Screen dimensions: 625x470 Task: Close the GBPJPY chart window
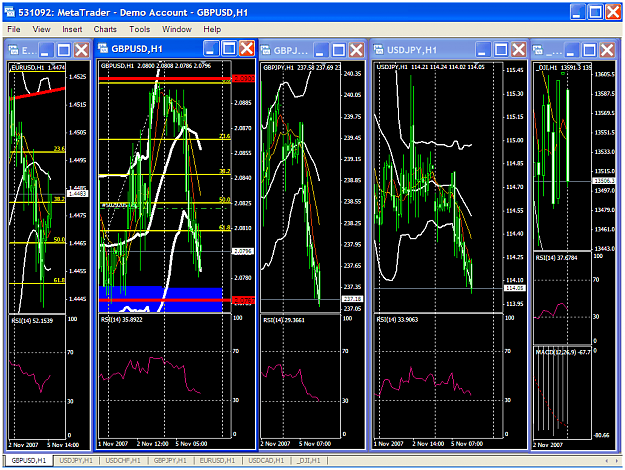coord(356,50)
